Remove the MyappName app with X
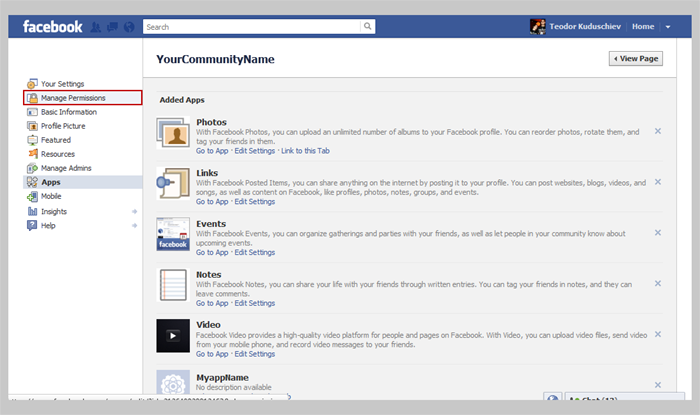Image resolution: width=700 pixels, height=415 pixels. click(658, 385)
